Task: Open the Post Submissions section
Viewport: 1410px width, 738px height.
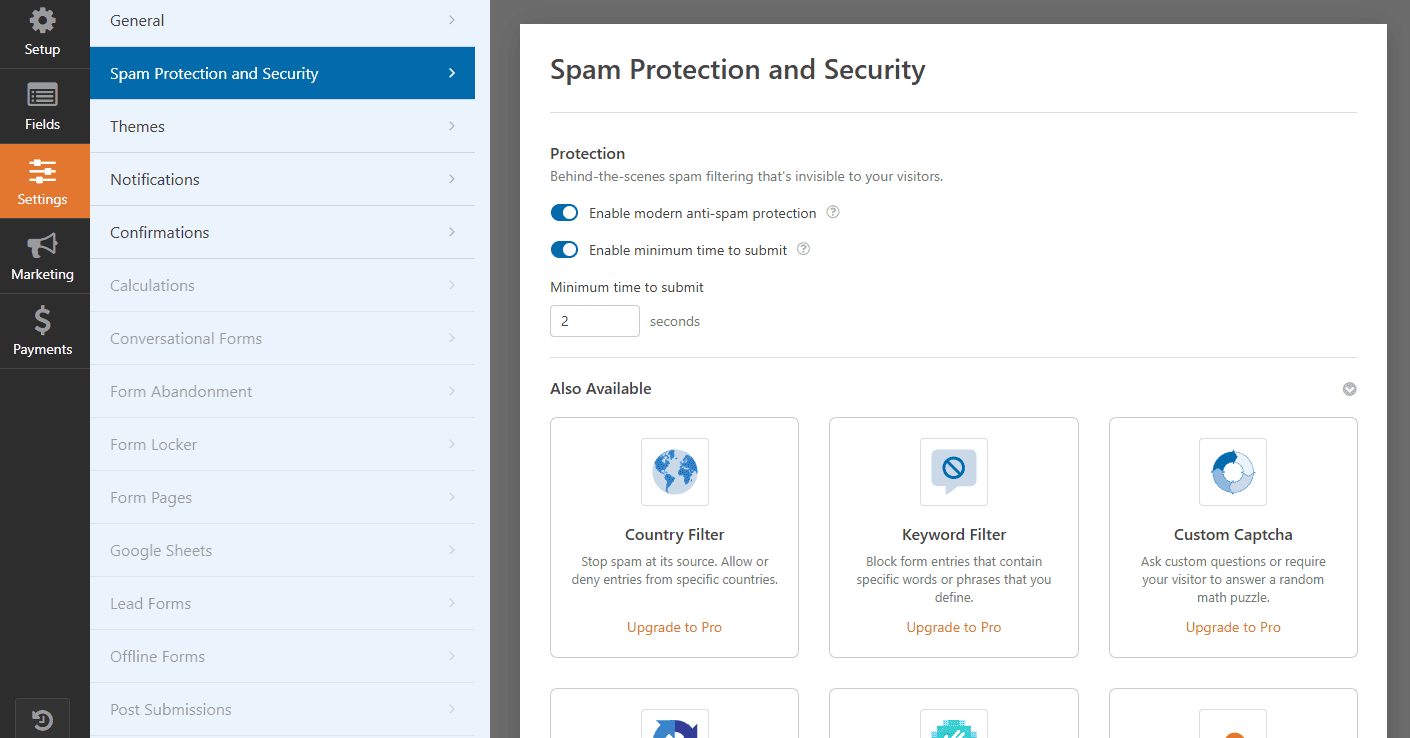Action: pyautogui.click(x=282, y=709)
